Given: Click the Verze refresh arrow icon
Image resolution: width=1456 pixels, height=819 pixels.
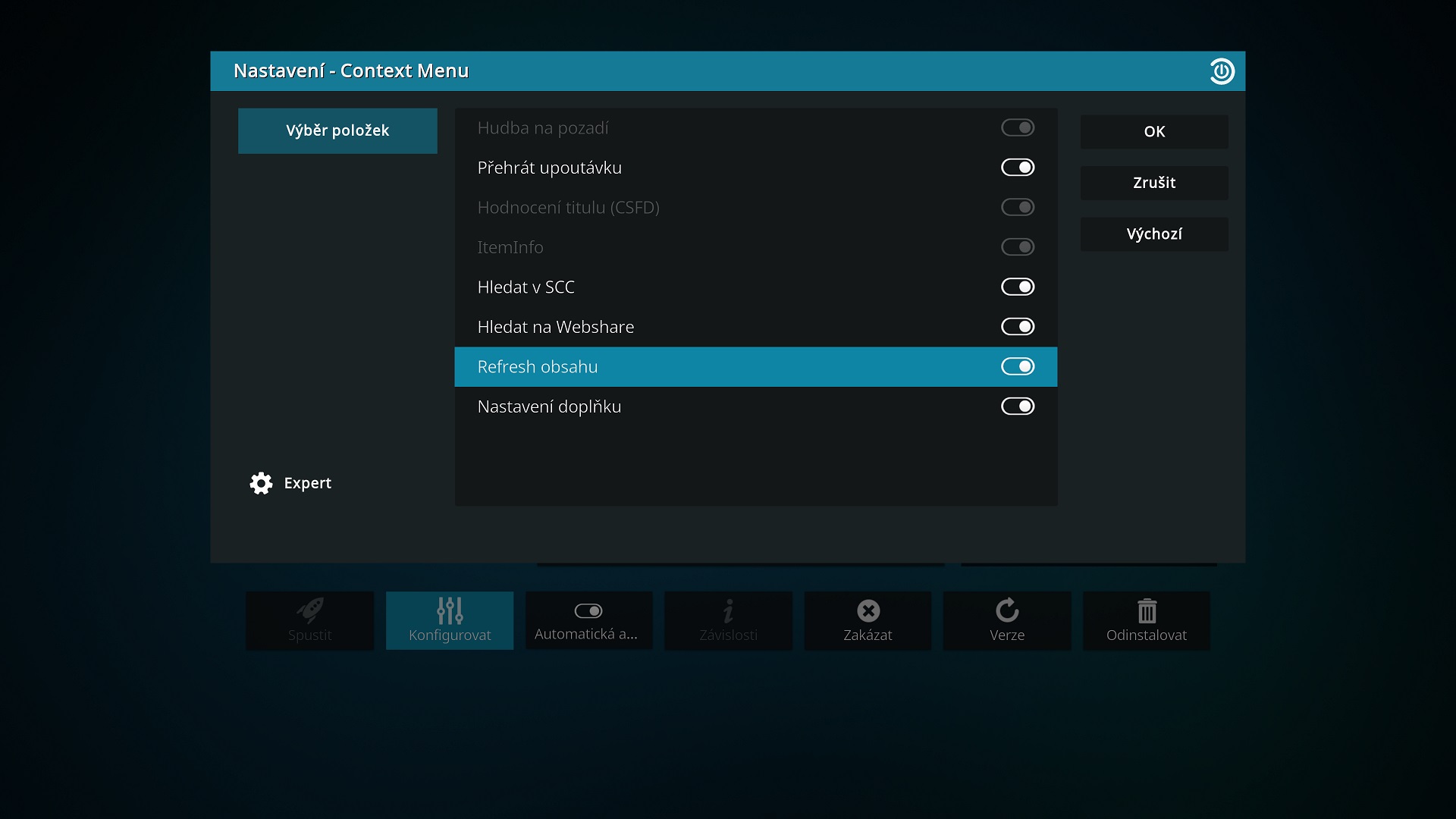Looking at the screenshot, I should click(x=1006, y=610).
